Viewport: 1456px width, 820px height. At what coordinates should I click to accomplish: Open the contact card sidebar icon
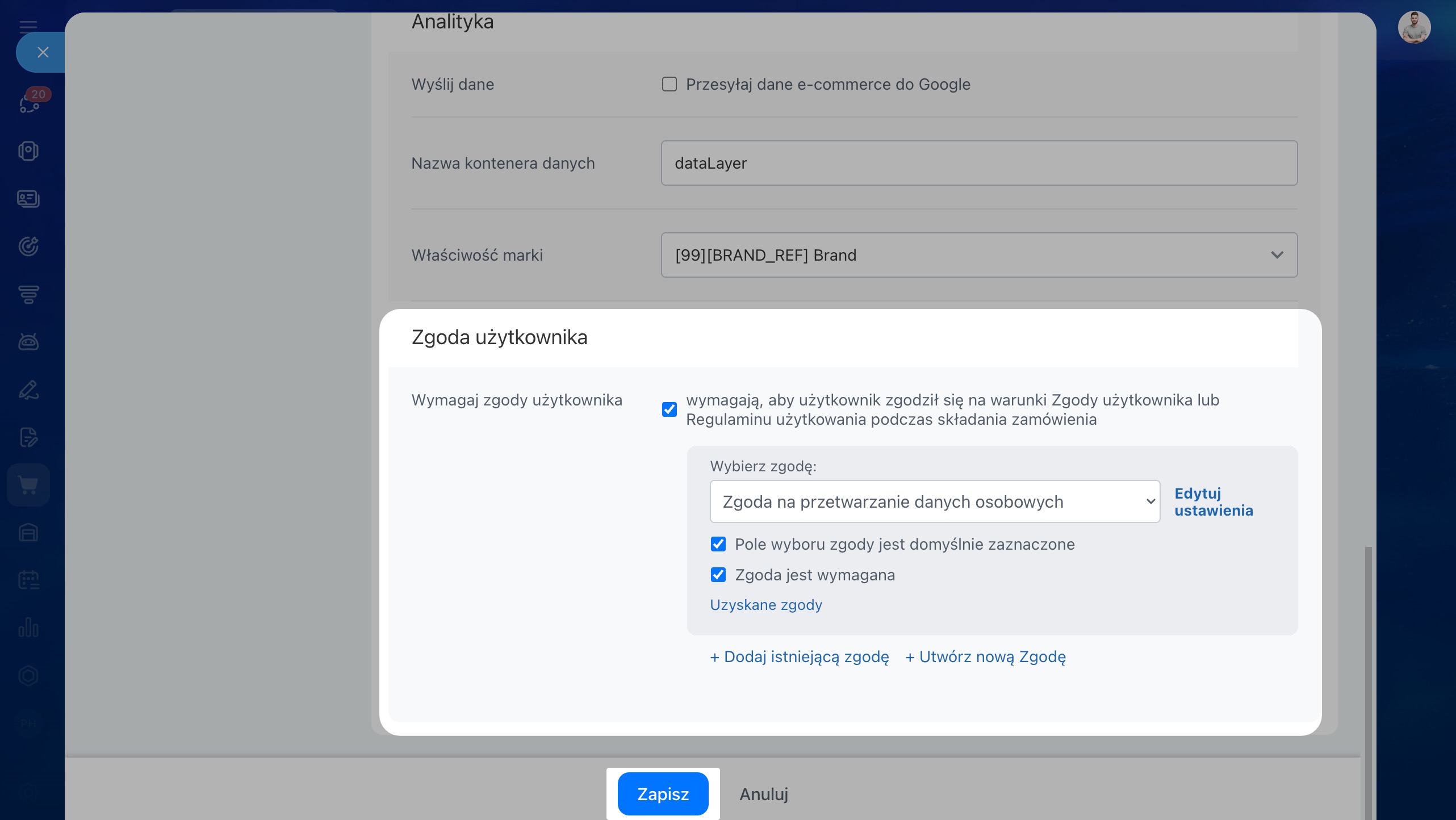tap(28, 199)
